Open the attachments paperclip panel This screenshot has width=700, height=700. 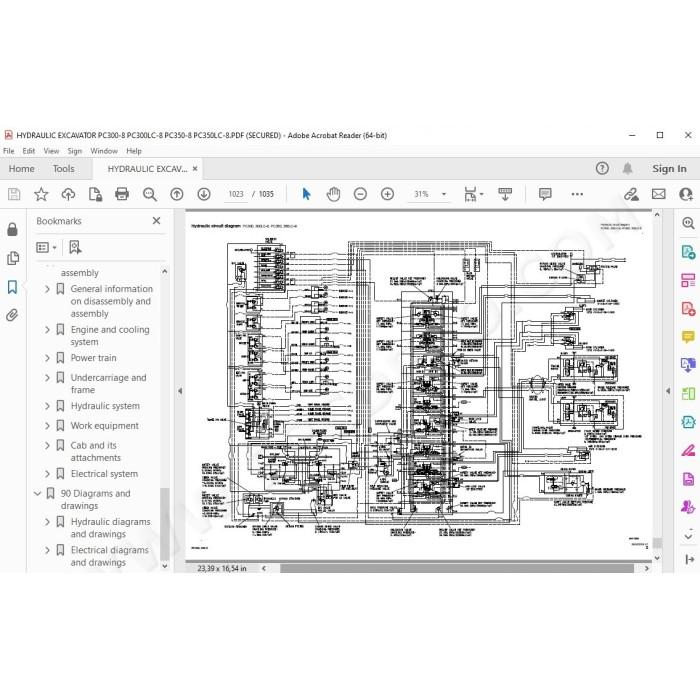coord(12,316)
